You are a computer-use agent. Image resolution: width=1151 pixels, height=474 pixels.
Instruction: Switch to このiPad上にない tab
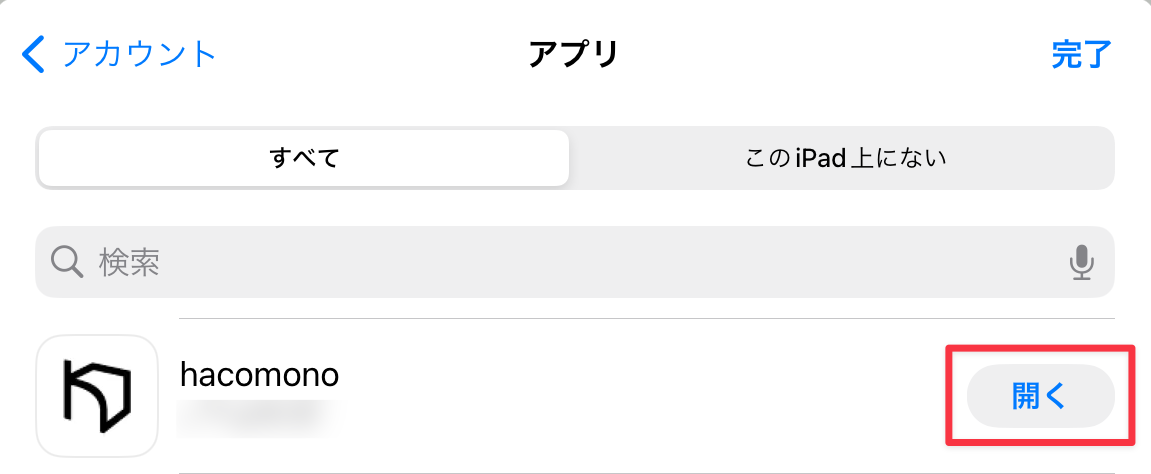[x=845, y=158]
